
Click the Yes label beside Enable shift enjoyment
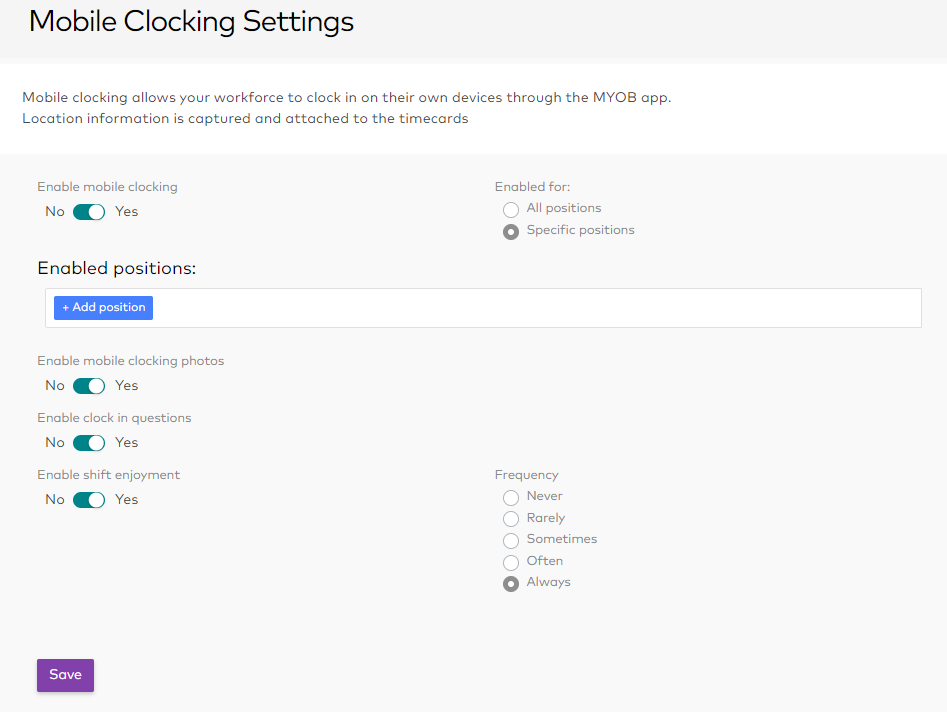point(126,499)
